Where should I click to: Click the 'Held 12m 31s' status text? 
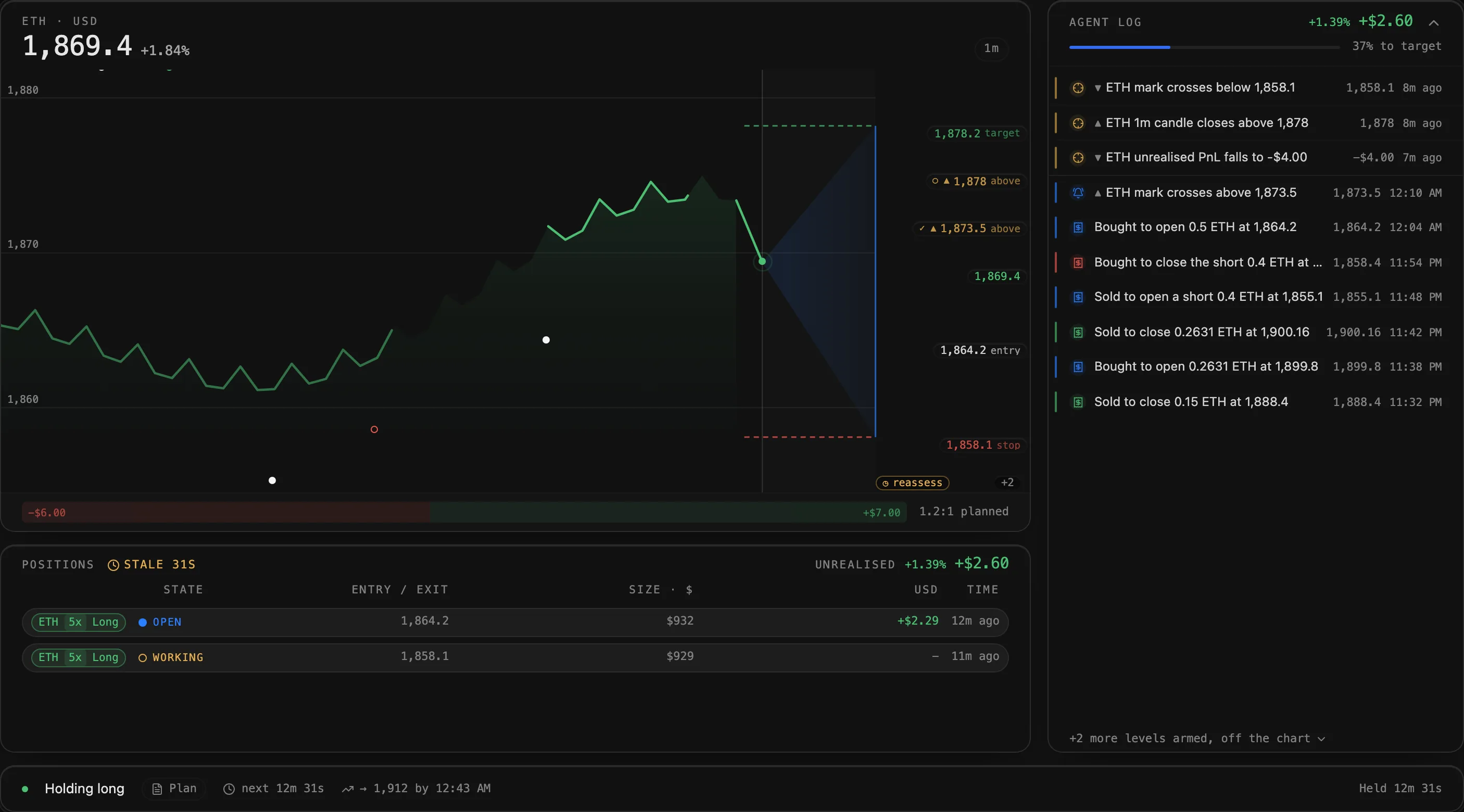1400,789
